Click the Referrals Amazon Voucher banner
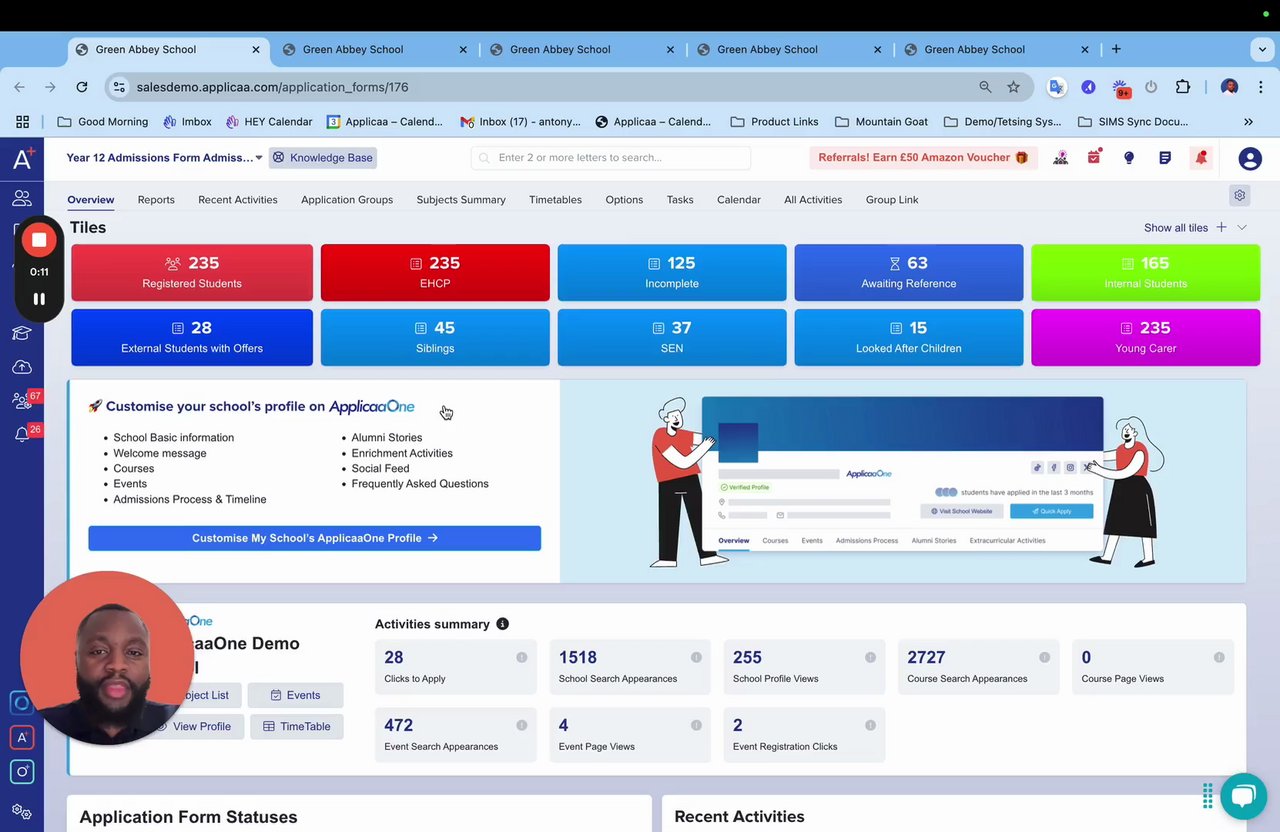1280x832 pixels. coord(924,157)
